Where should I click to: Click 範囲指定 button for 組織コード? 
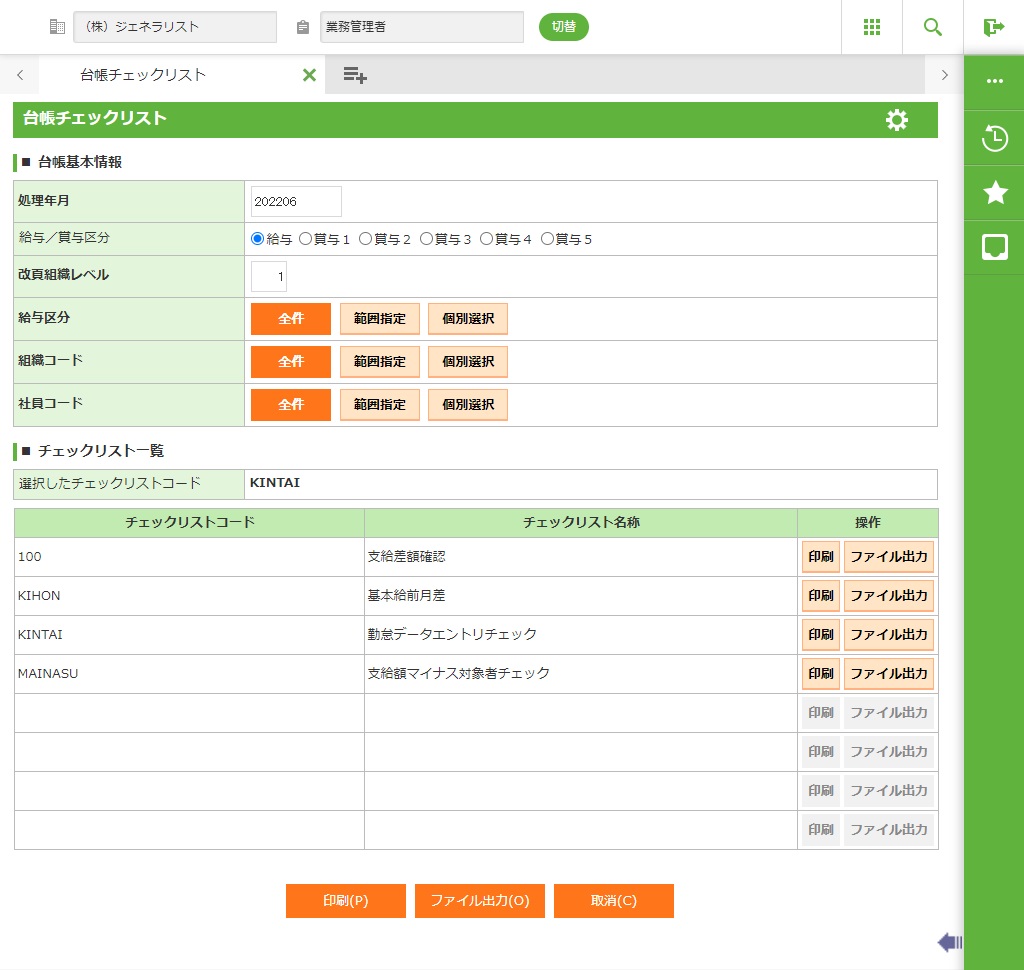[x=379, y=362]
